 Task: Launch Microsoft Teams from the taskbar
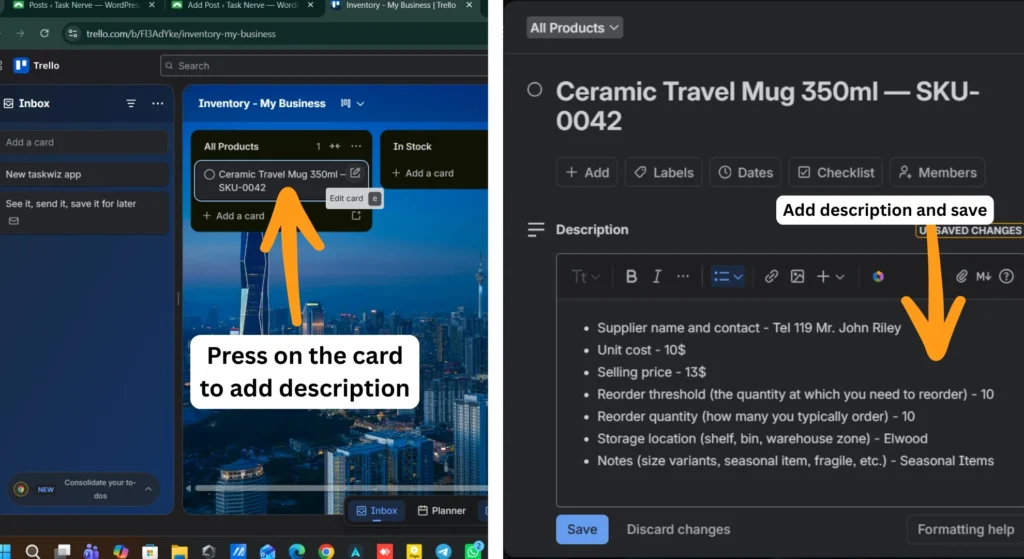pyautogui.click(x=91, y=552)
